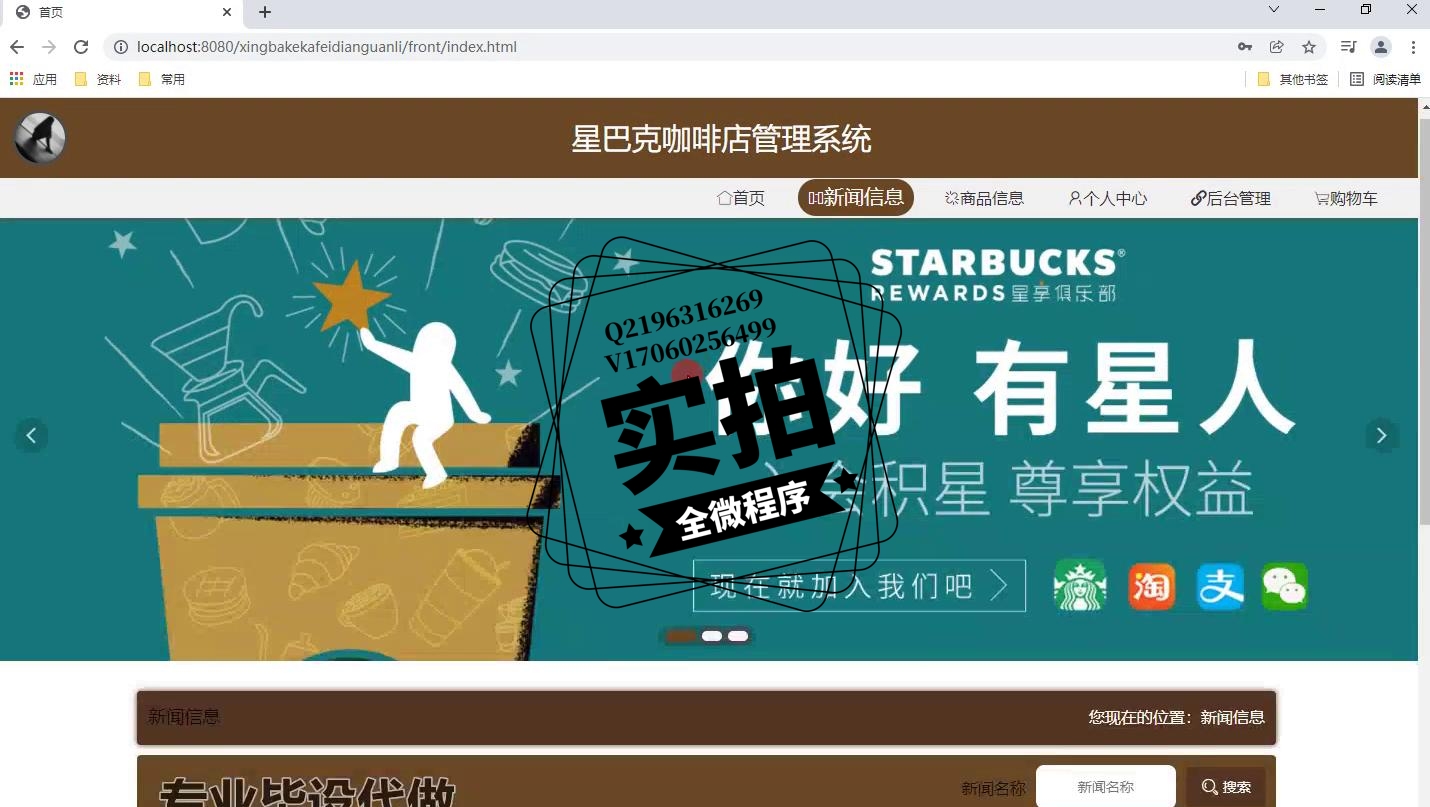
Task: Select the third carousel indicator
Action: [x=738, y=636]
